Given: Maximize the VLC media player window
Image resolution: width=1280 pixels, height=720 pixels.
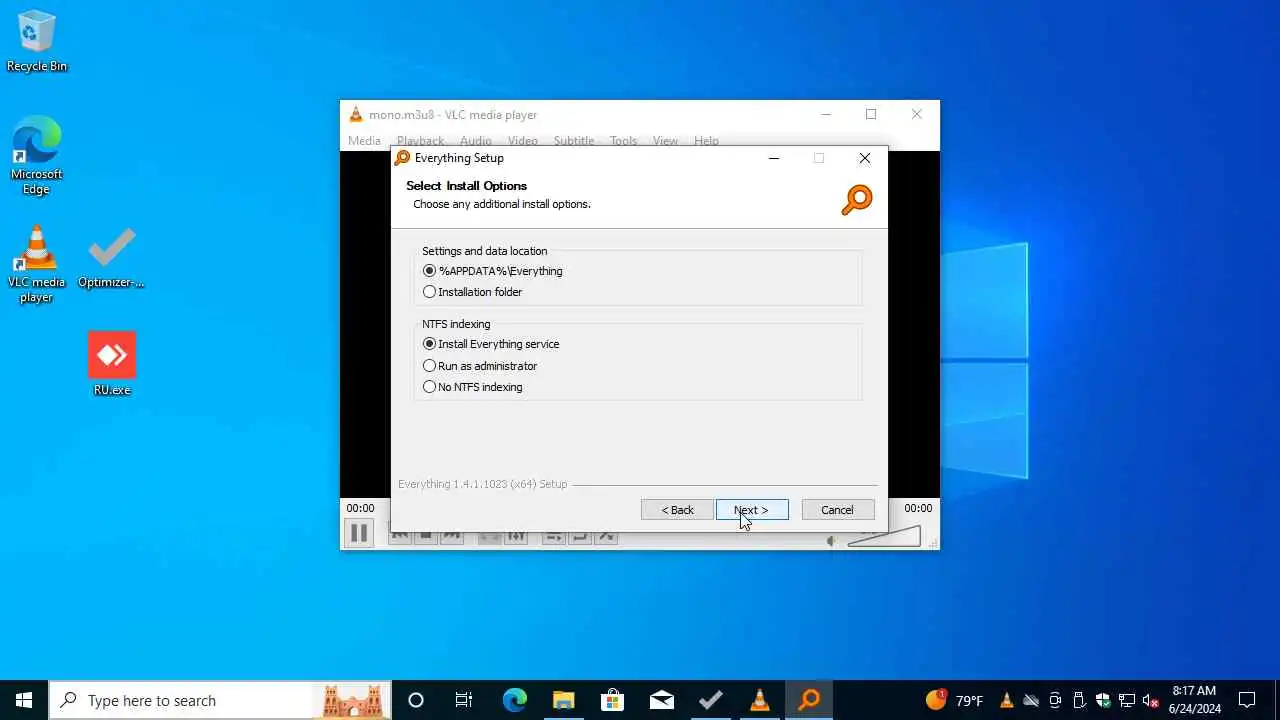Looking at the screenshot, I should (871, 114).
